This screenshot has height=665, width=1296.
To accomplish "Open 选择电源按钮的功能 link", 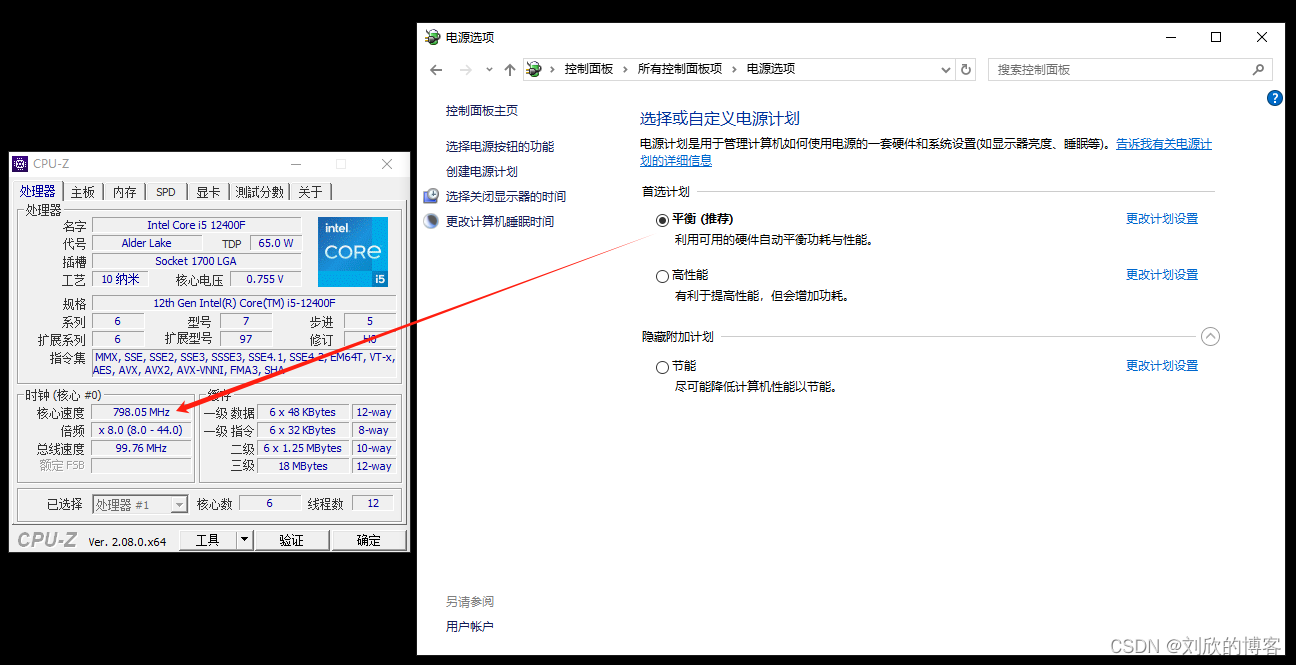I will pyautogui.click(x=500, y=146).
